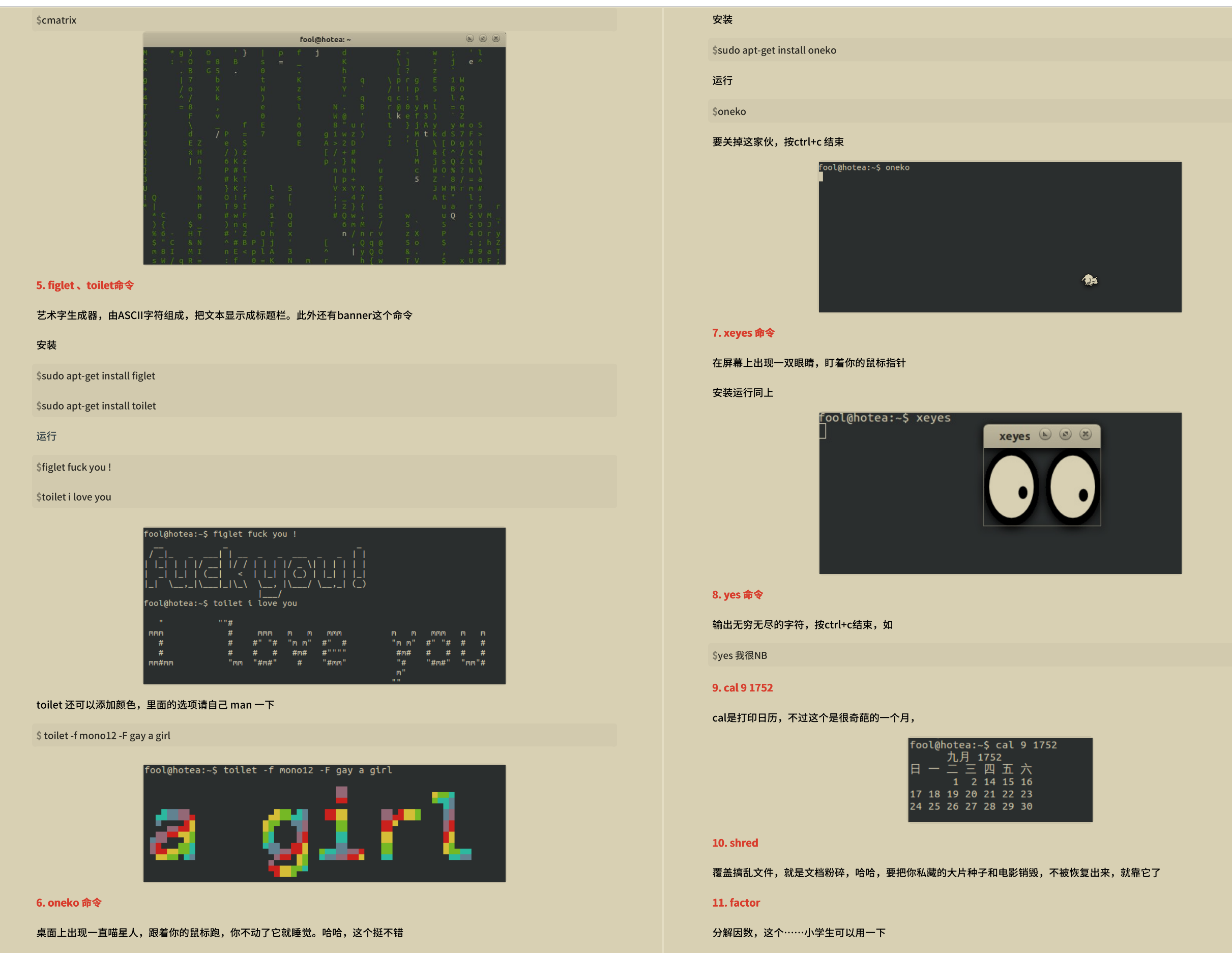Screen dimensions: 1232x953
Task: Click the '输出无穷无尽的字符' sentence
Action: tap(802, 624)
